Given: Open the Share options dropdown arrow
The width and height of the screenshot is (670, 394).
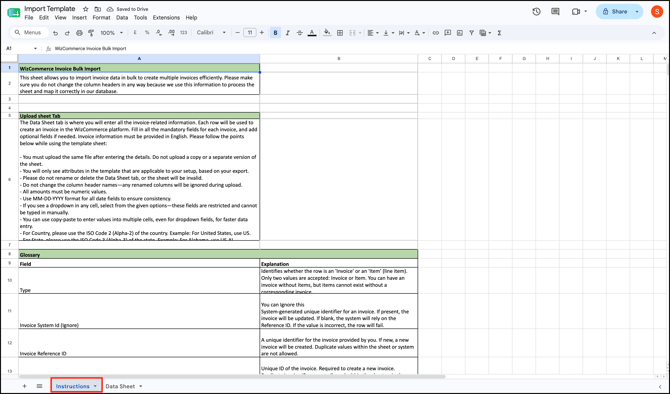Looking at the screenshot, I should [x=637, y=12].
